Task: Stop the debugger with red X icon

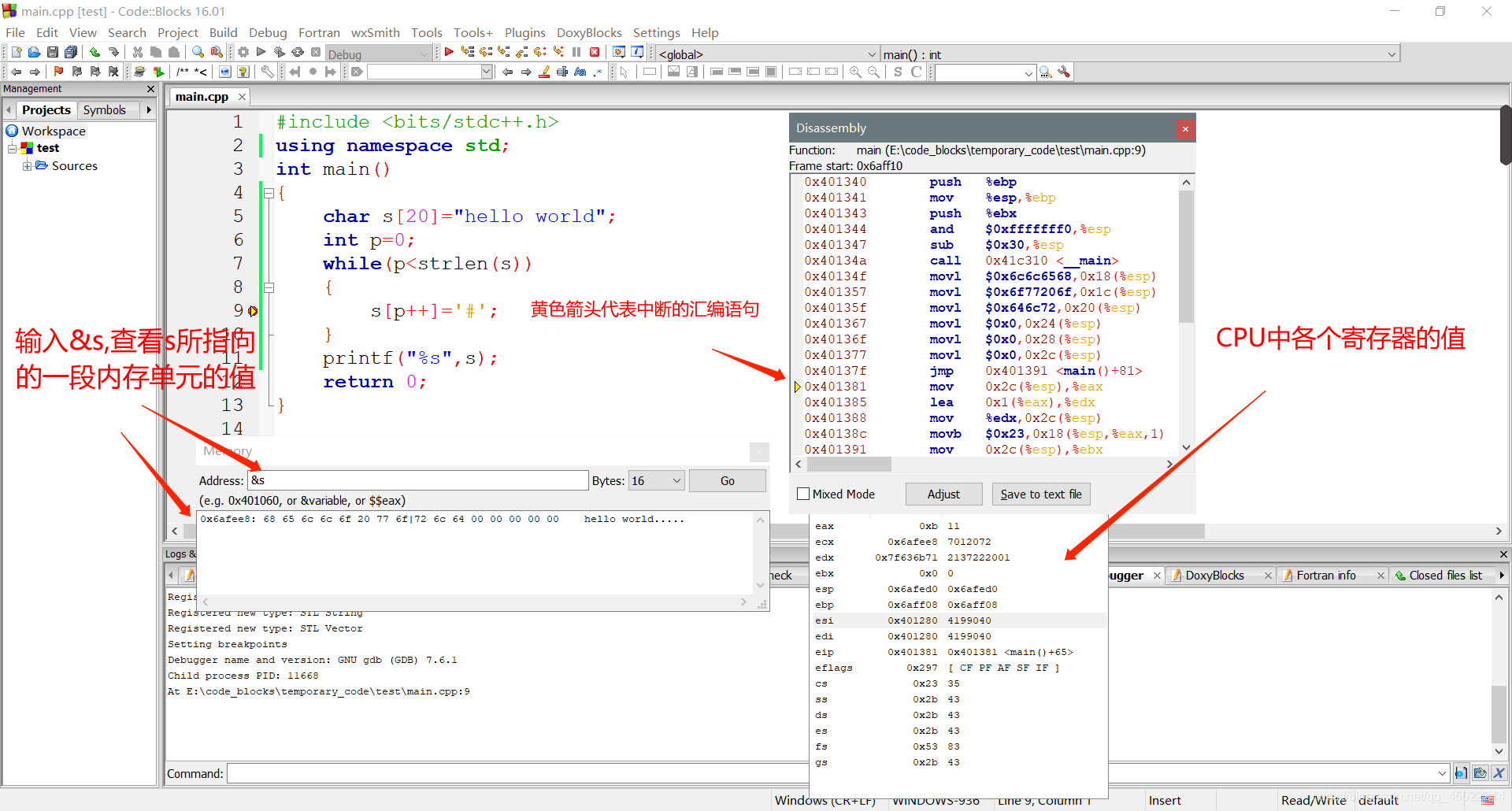Action: coord(595,52)
